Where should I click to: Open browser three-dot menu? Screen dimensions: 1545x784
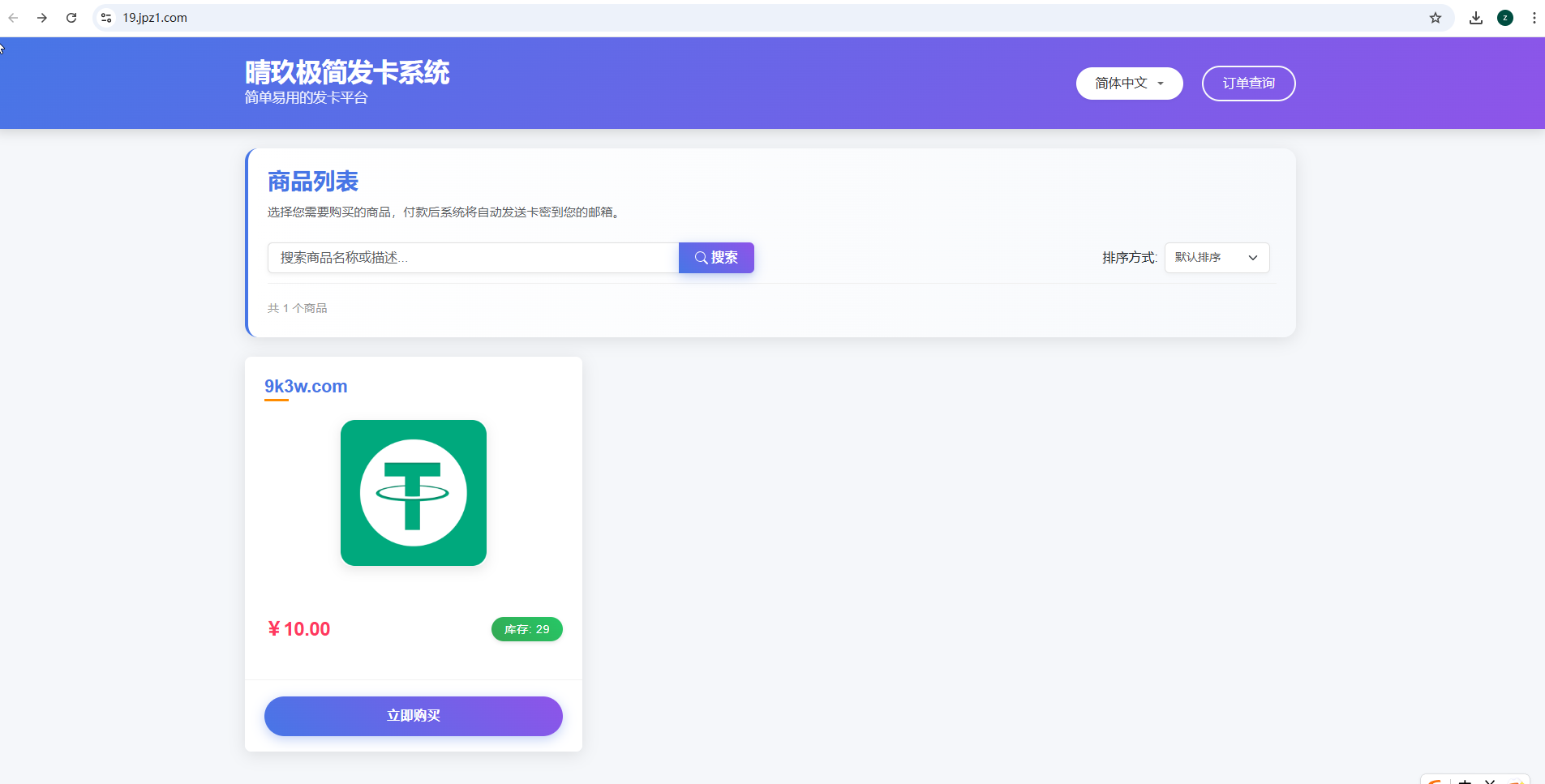[x=1534, y=18]
